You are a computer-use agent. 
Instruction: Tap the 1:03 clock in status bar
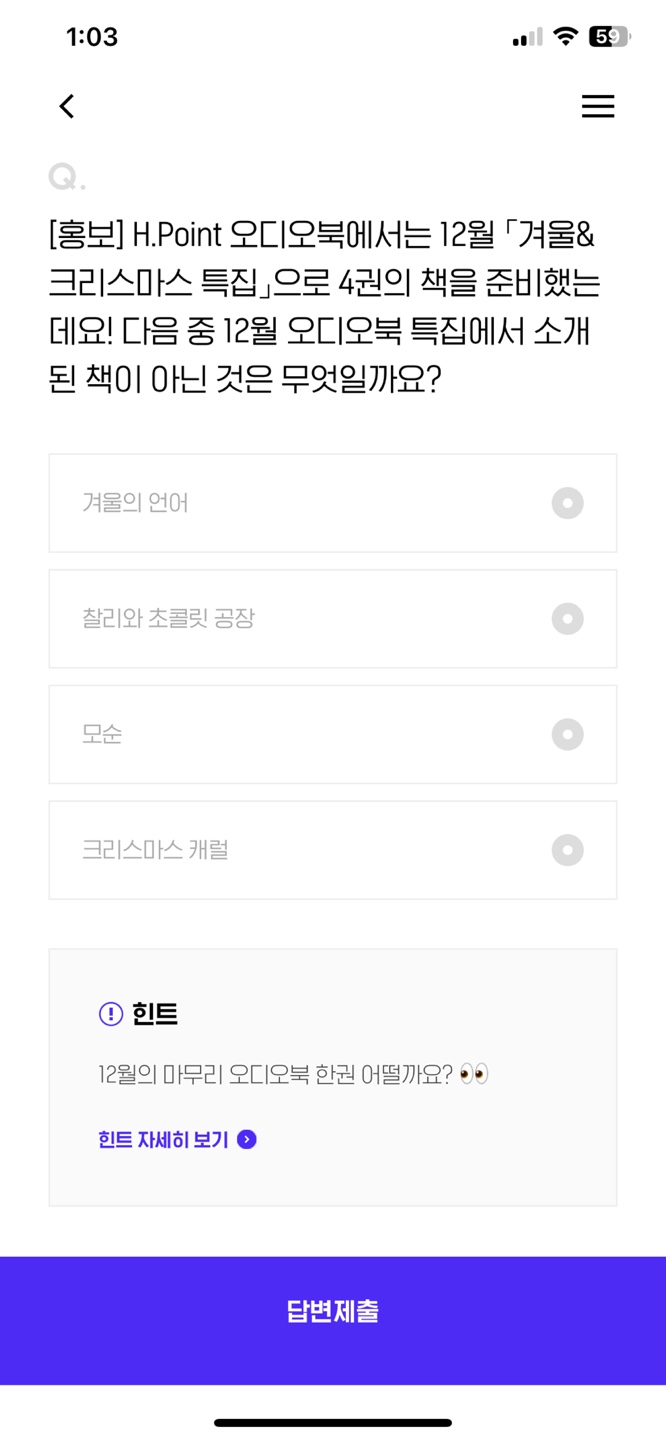92,37
